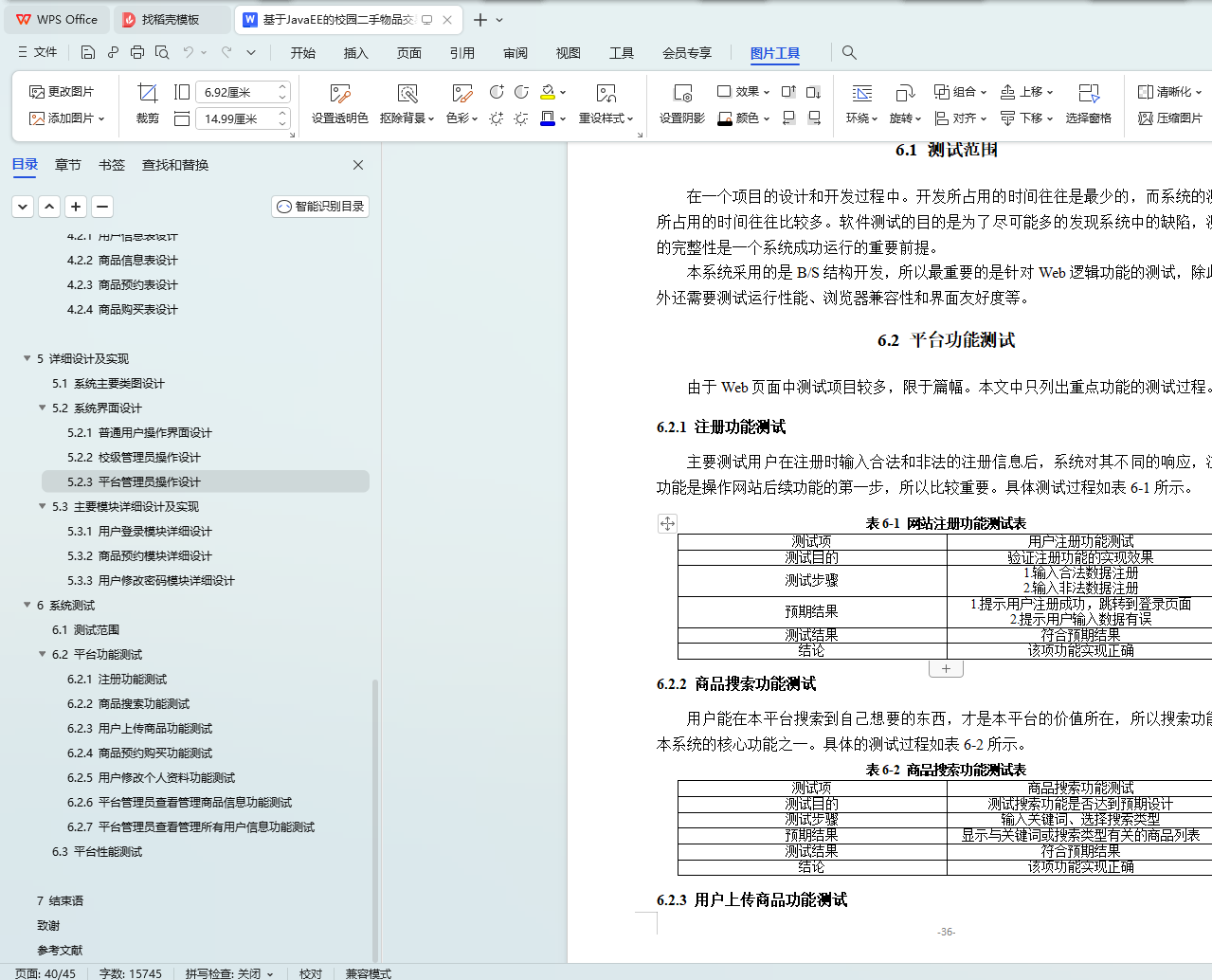1212x980 pixels.
Task: Switch to the 章节 navigation tab
Action: (x=68, y=165)
